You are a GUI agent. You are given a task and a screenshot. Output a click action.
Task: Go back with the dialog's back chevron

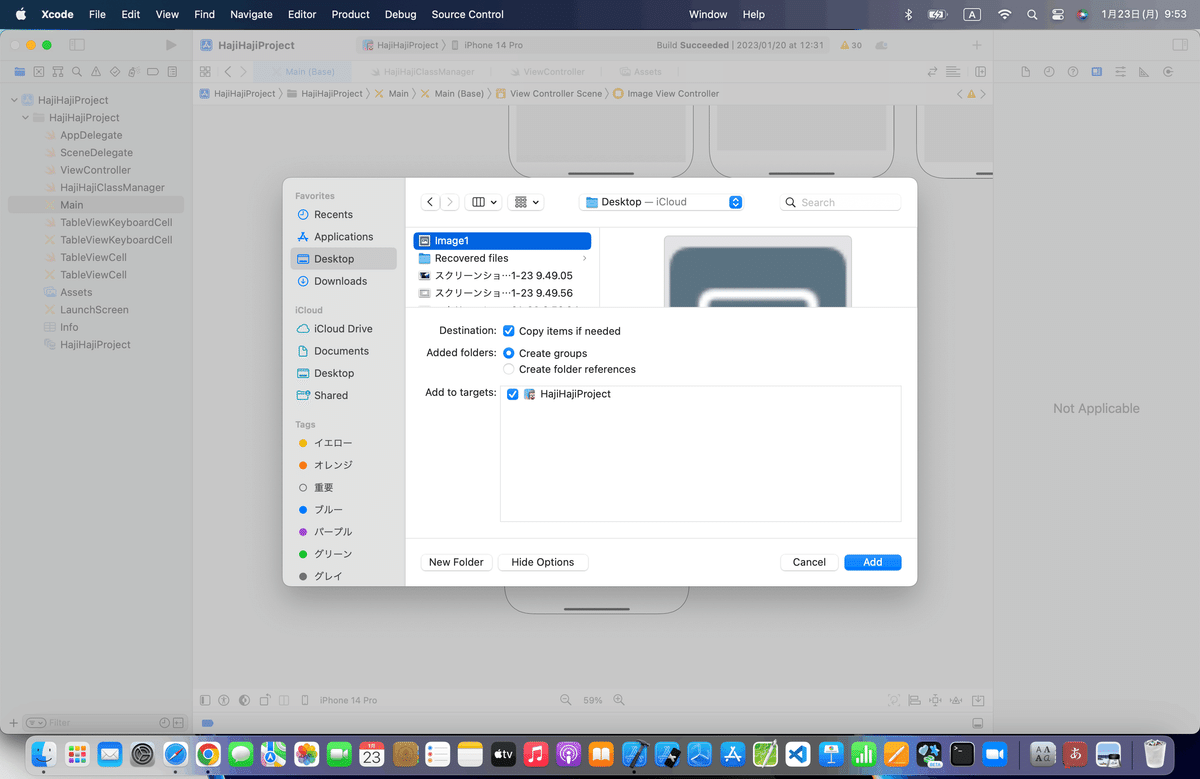pos(430,202)
